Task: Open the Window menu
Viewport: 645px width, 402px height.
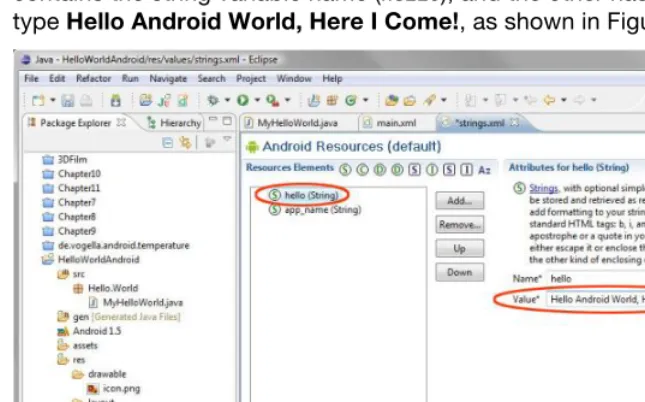Action: (x=294, y=78)
